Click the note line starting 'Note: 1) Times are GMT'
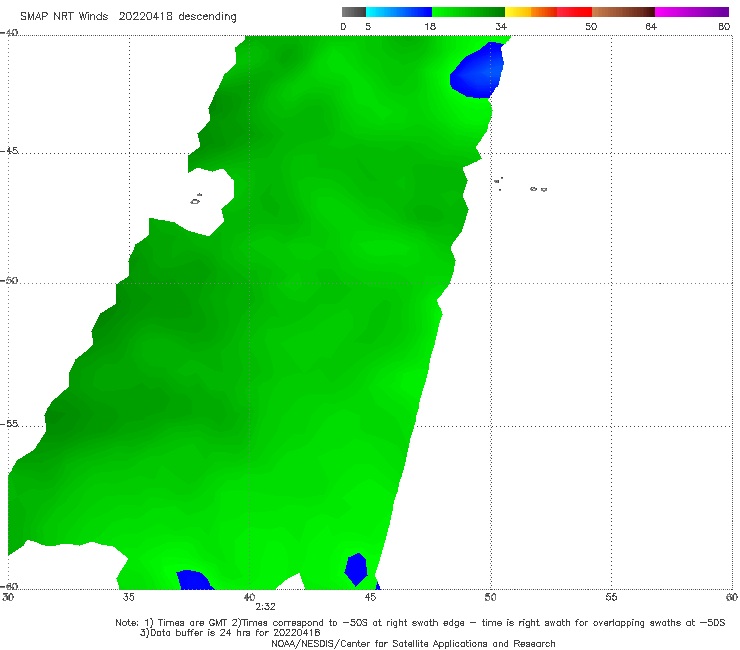Image resolution: width=740 pixels, height=650 pixels. pos(420,623)
